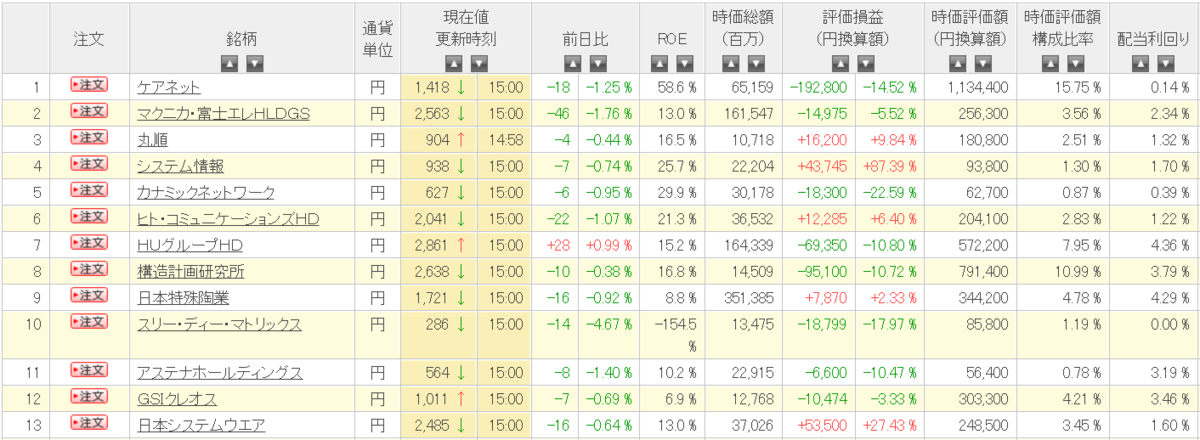The image size is (1200, 440).
Task: Select the 2,861 current price cell
Action: pyautogui.click(x=438, y=245)
